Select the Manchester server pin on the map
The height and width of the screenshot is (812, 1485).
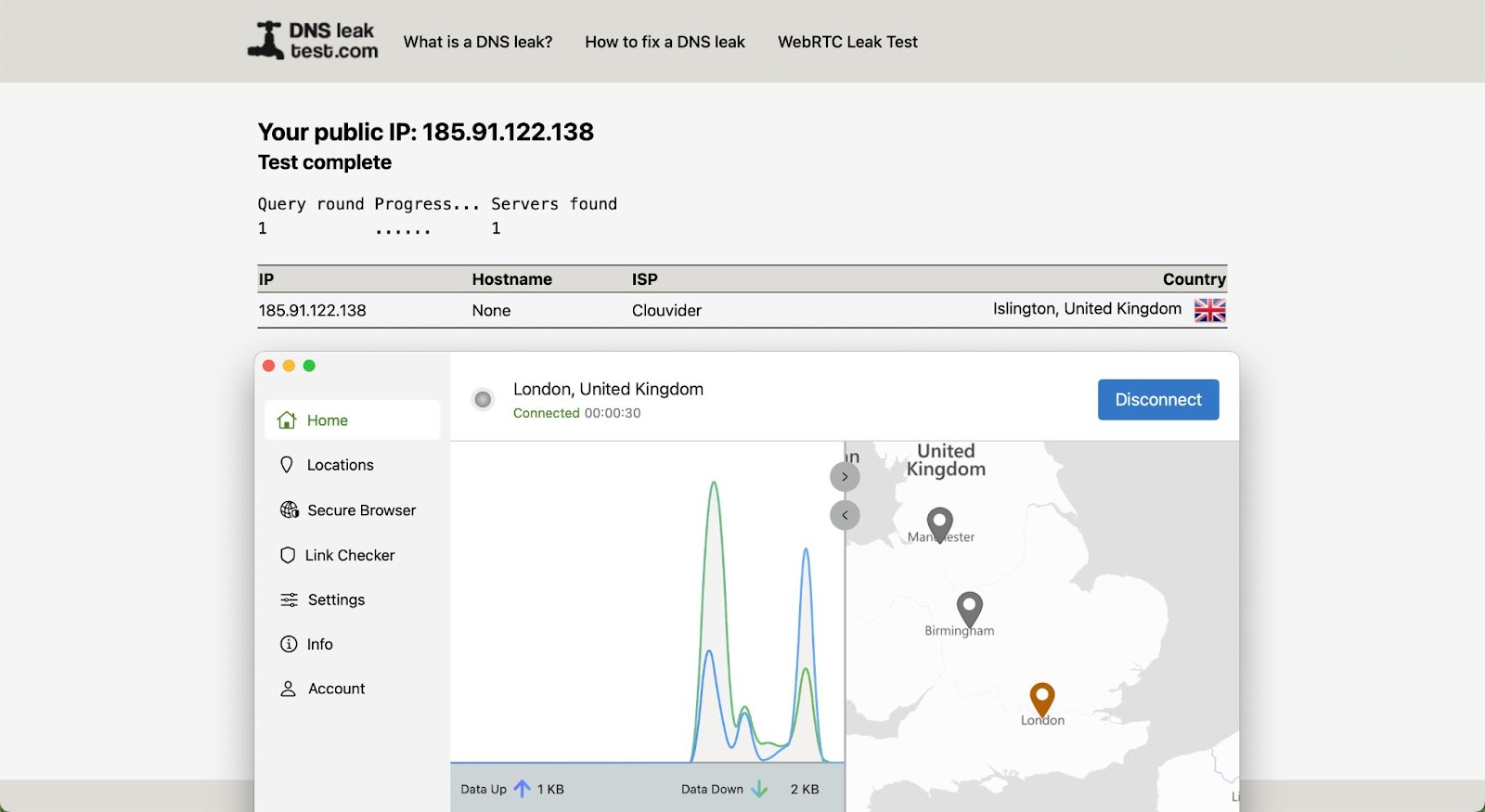(x=940, y=524)
